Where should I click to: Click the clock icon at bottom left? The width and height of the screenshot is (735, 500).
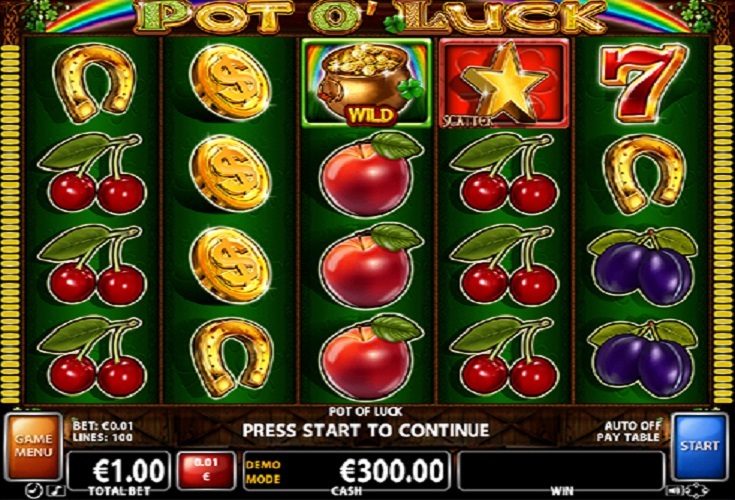click(x=34, y=491)
